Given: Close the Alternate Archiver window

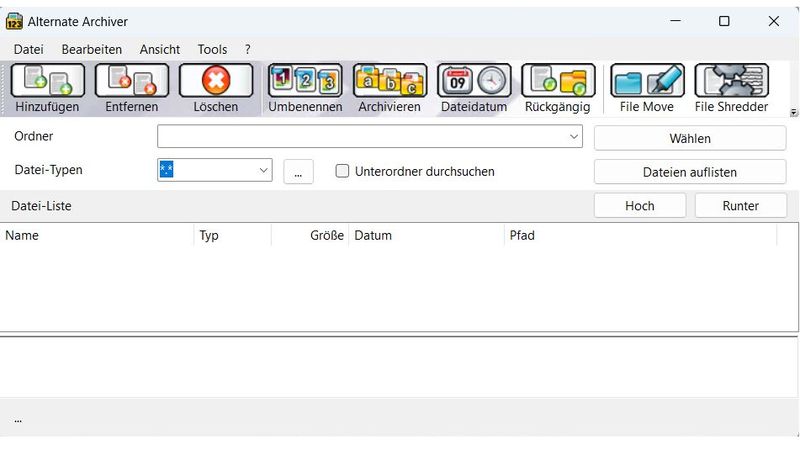Looking at the screenshot, I should tap(773, 21).
